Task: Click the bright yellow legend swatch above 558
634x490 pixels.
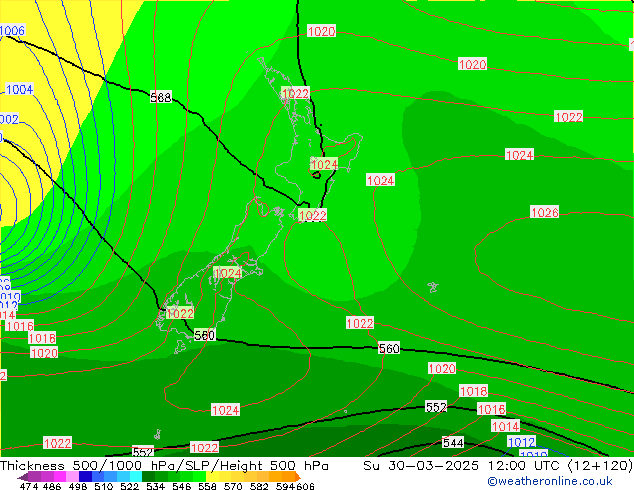Action: pyautogui.click(x=212, y=477)
